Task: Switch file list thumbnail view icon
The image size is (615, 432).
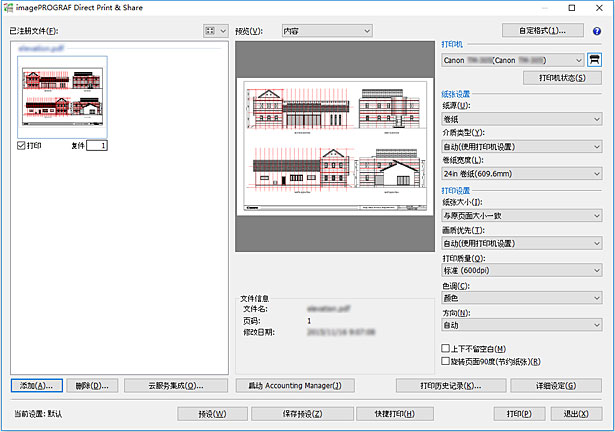Action: pos(209,31)
